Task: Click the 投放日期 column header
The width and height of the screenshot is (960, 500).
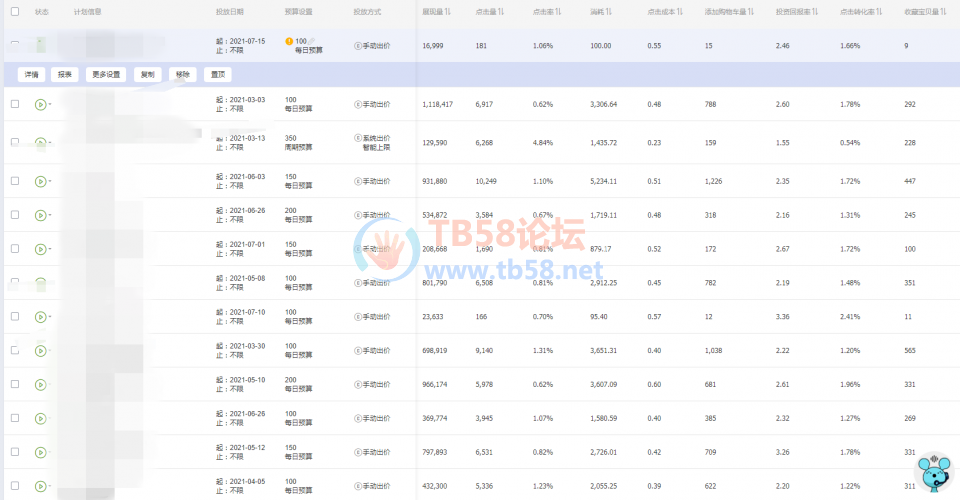Action: [x=230, y=12]
